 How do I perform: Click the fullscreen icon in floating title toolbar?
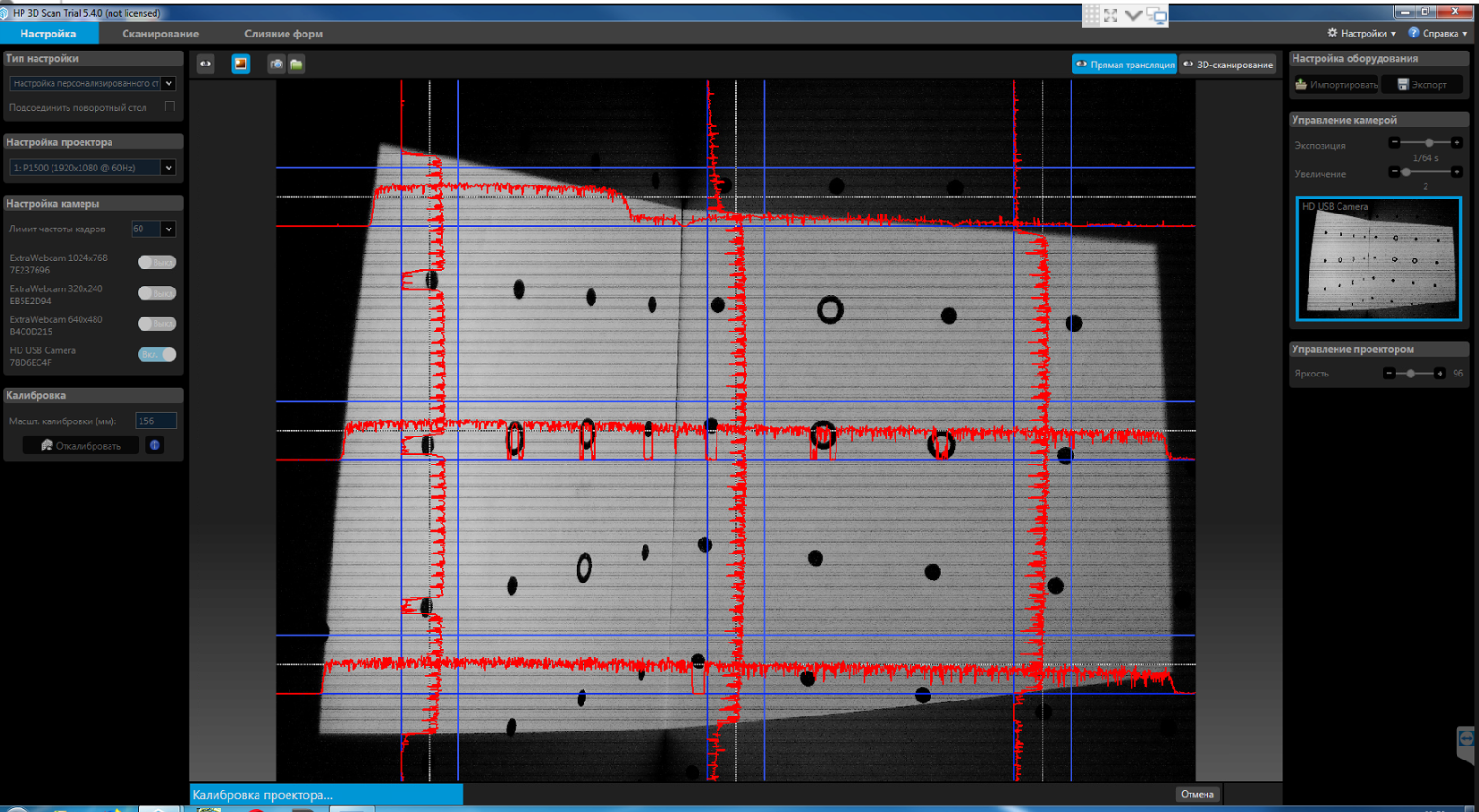1111,15
